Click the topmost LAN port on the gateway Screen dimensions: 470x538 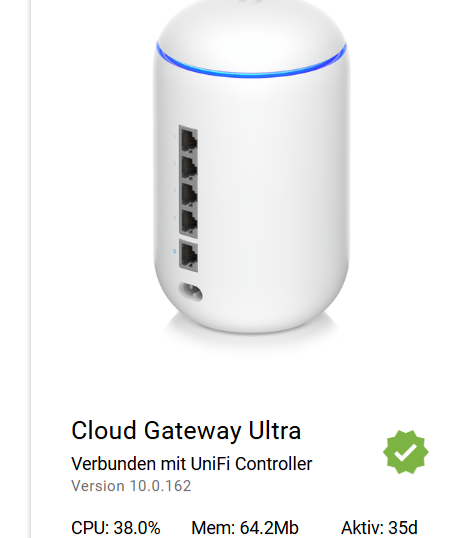click(188, 140)
